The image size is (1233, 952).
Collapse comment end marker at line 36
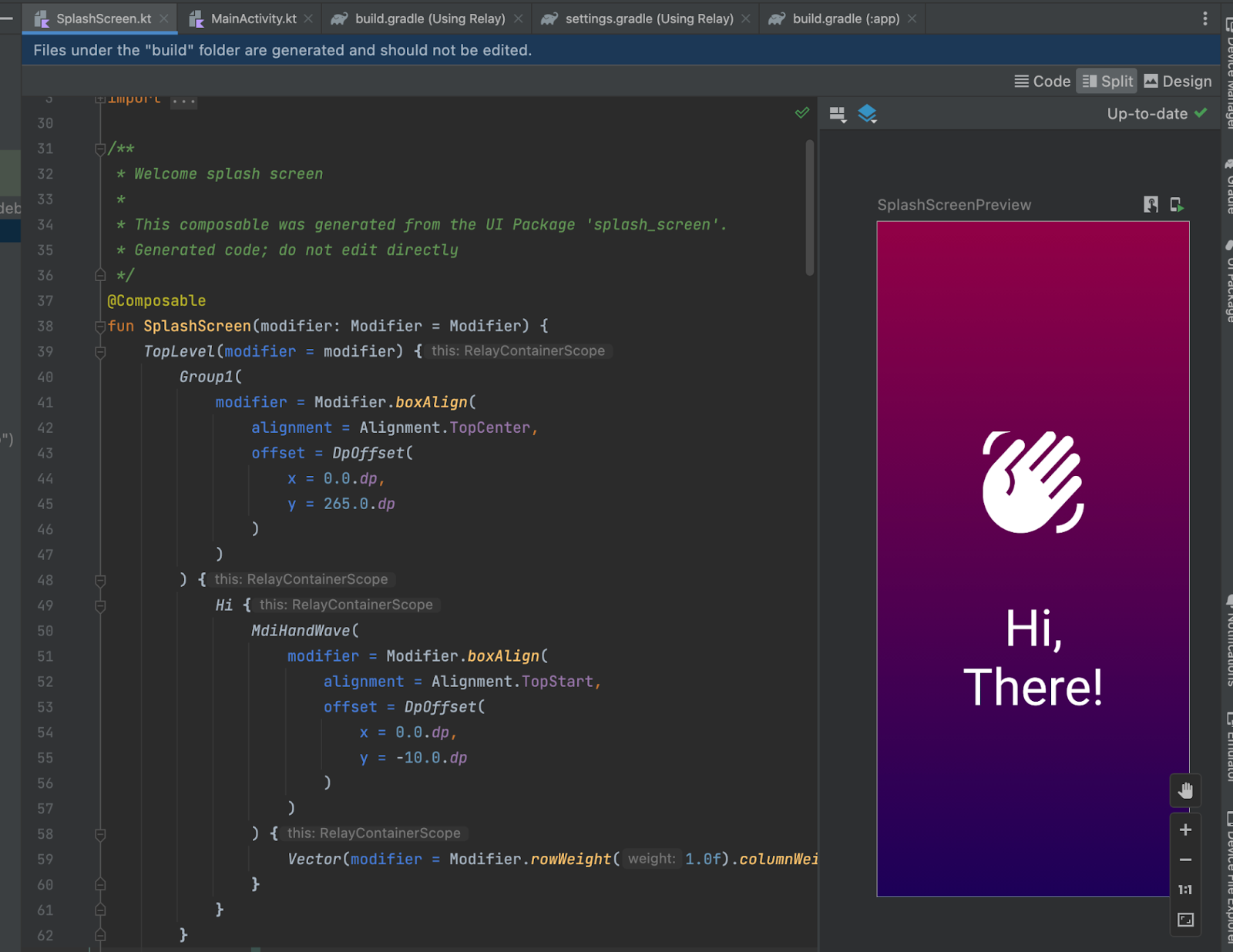pos(100,275)
